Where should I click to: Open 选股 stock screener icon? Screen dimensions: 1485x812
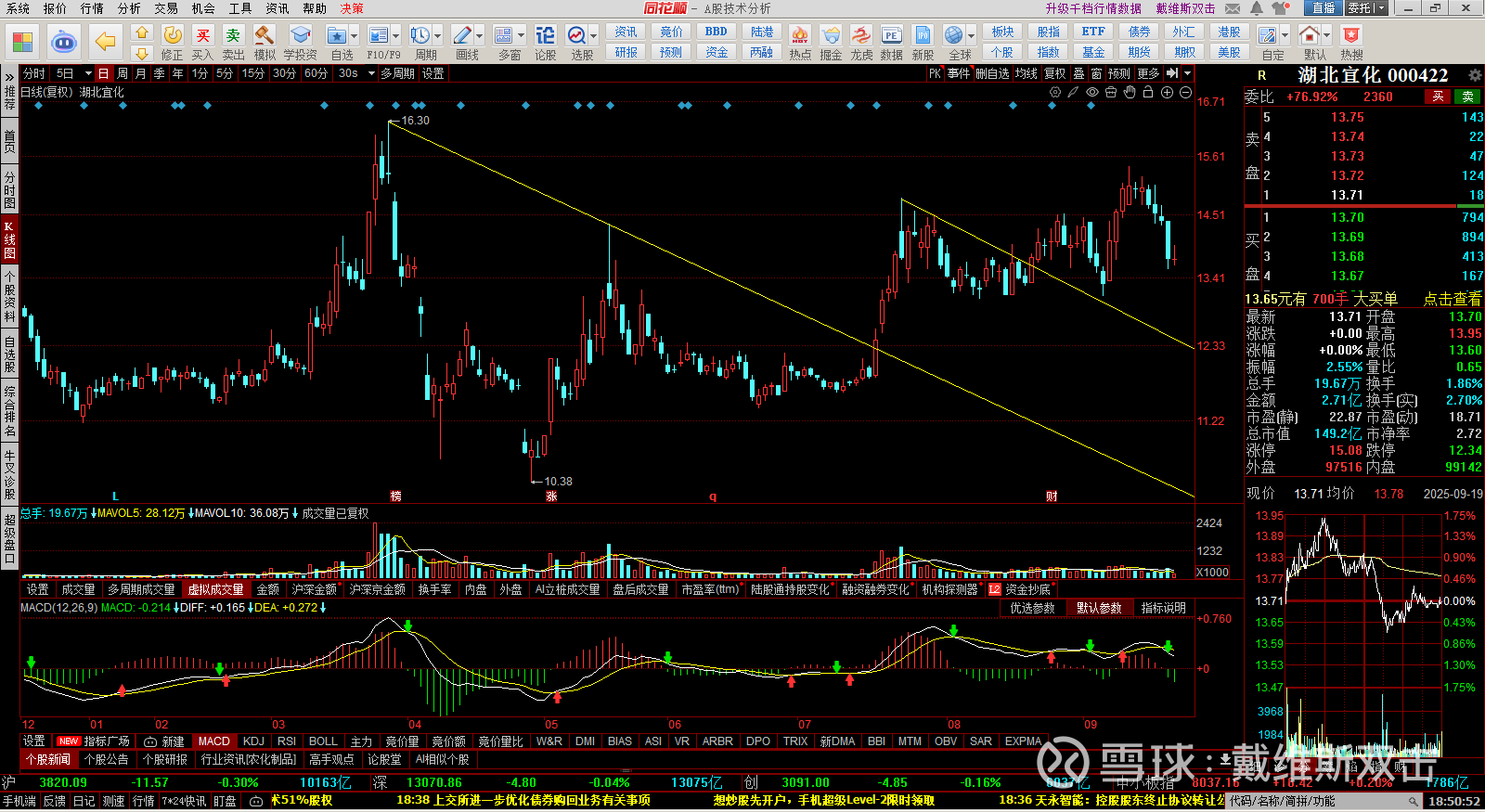pos(576,36)
